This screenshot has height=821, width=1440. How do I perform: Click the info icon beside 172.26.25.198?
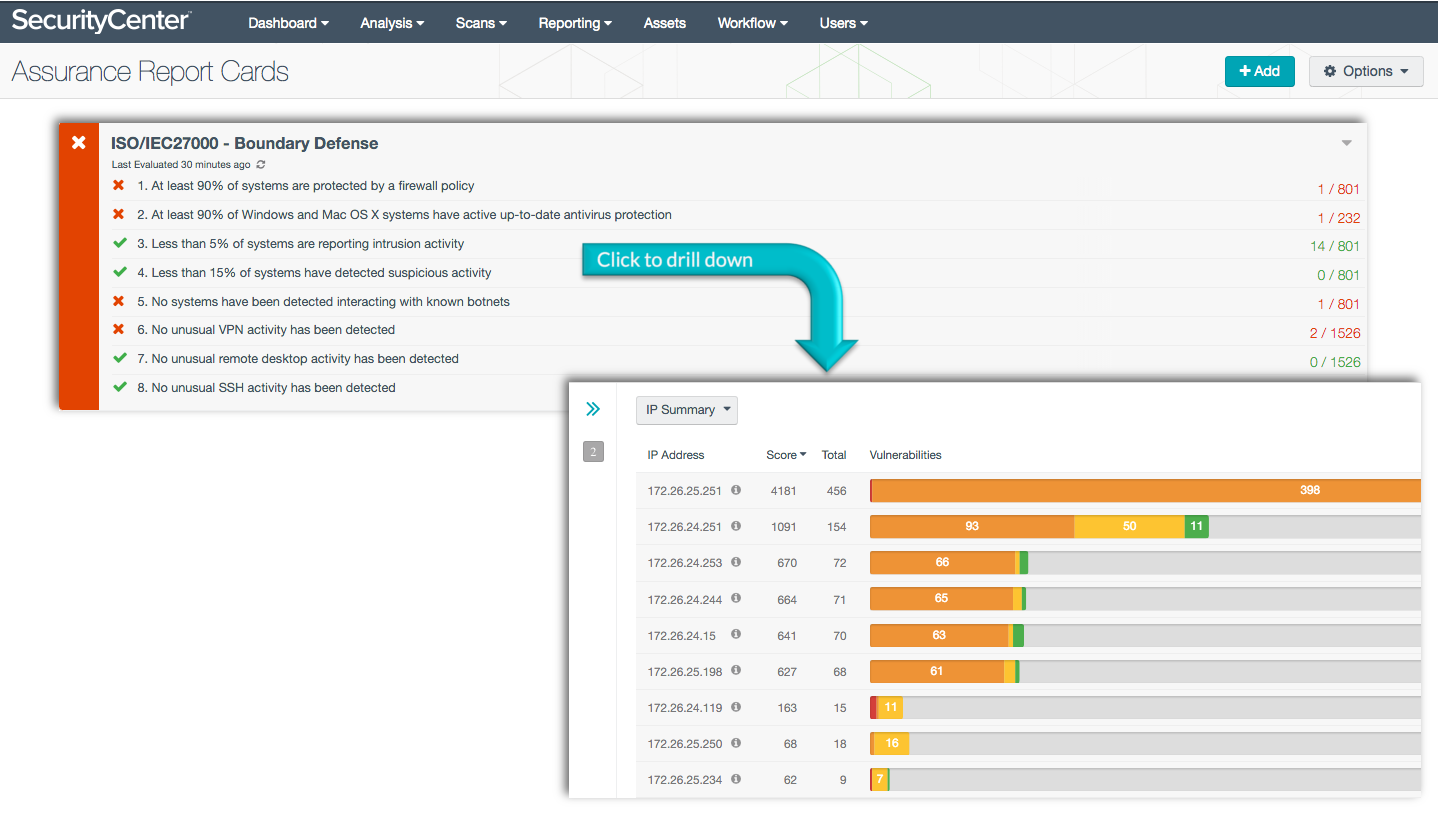point(736,670)
